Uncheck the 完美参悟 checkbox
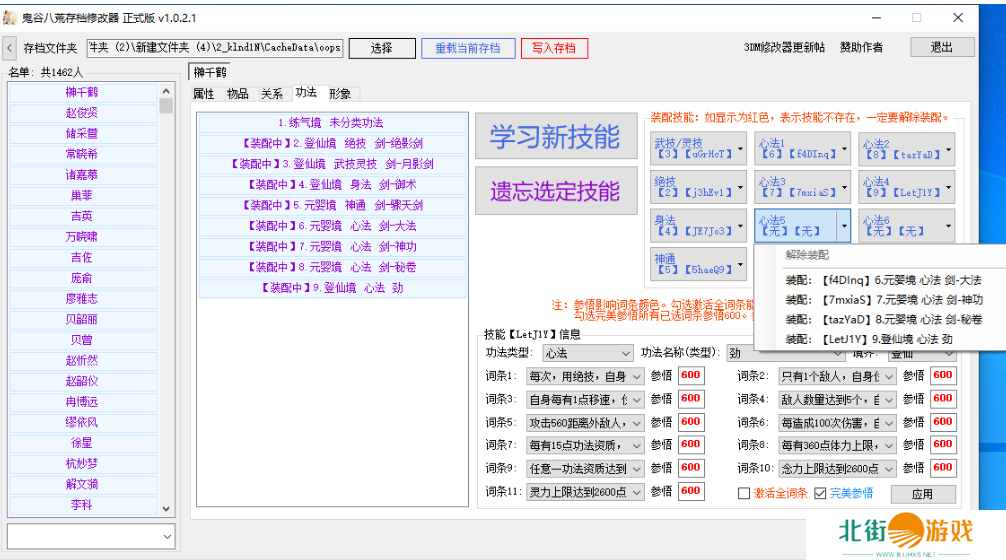This screenshot has width=1006, height=560. tap(820, 493)
